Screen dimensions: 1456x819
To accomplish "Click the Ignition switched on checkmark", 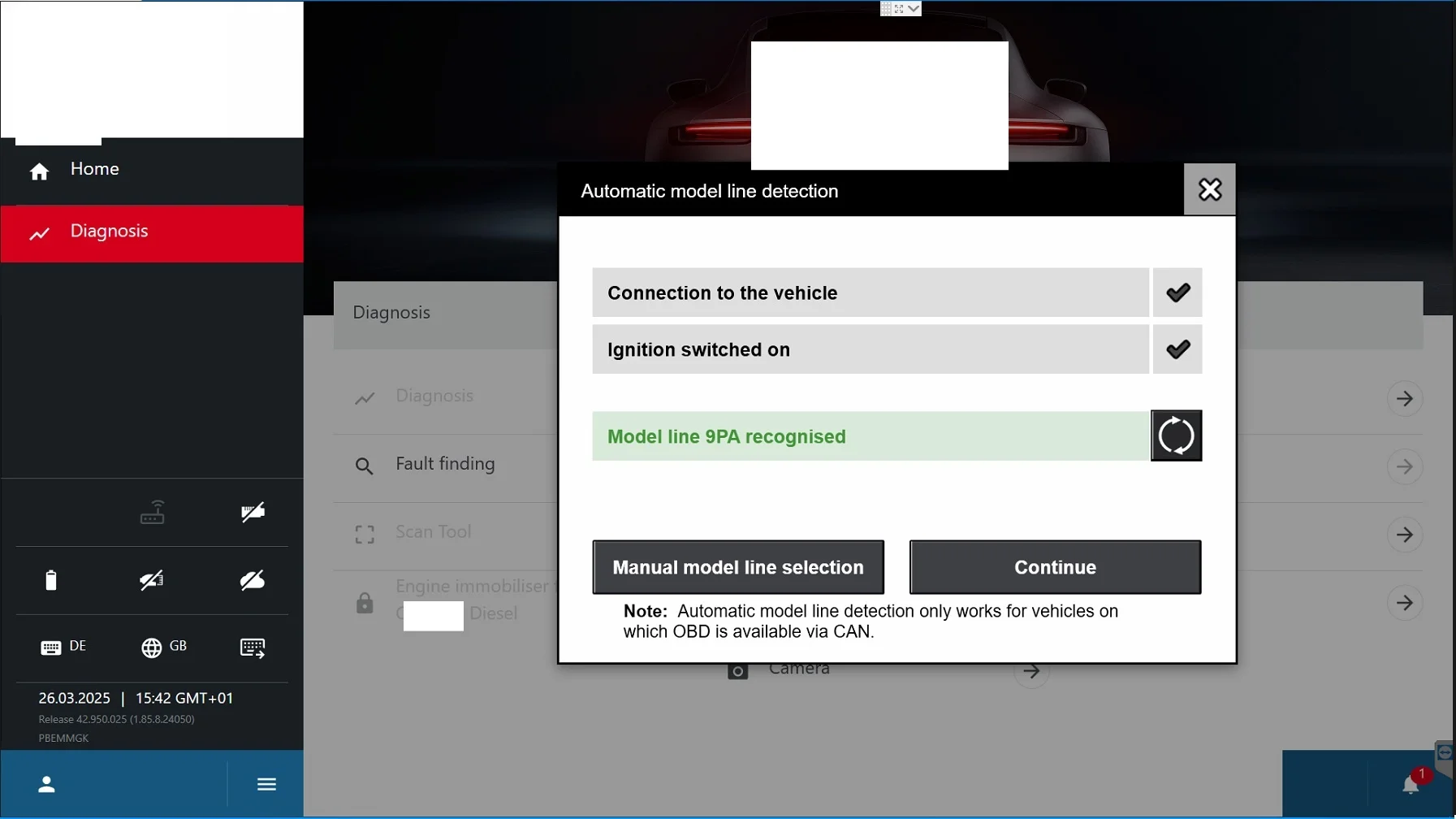I will (1177, 349).
